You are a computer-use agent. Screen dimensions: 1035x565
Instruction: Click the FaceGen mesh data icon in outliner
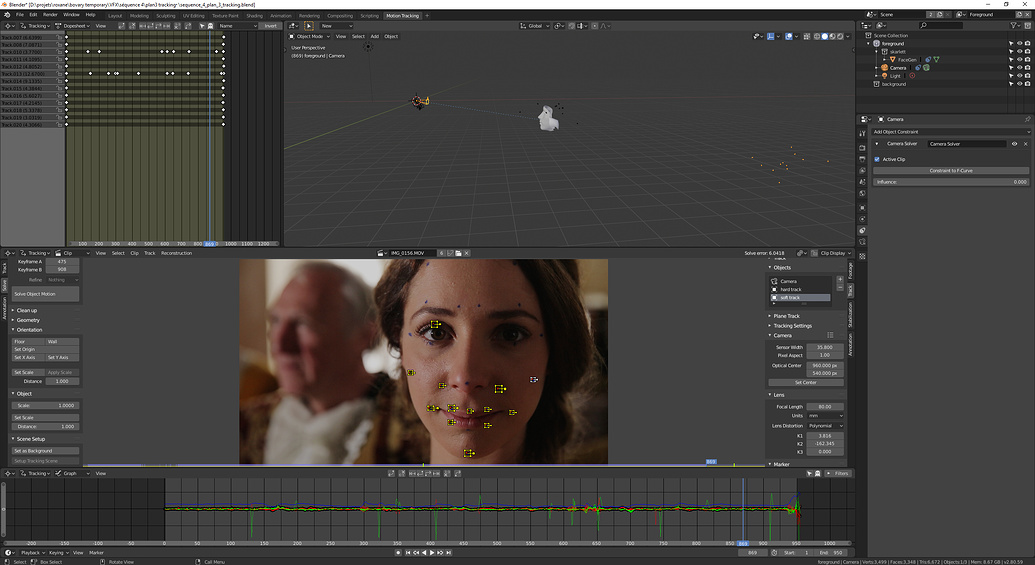coord(937,59)
